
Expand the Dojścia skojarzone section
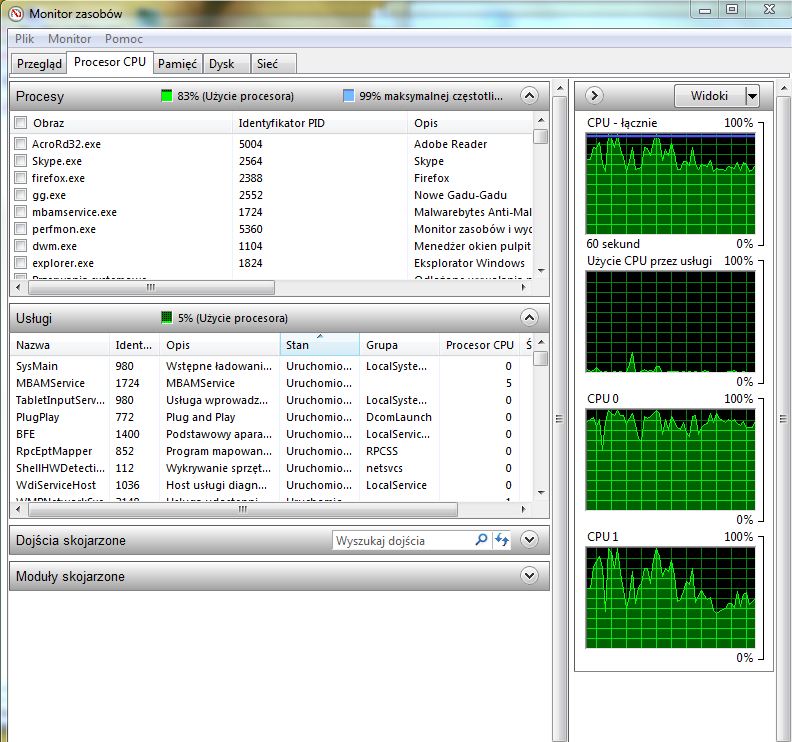[x=529, y=540]
